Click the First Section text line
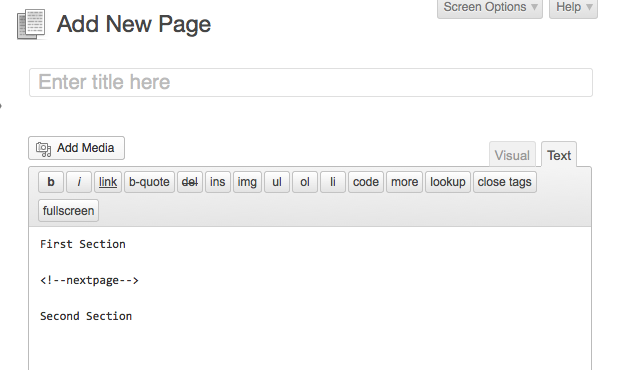The width and height of the screenshot is (621, 370). (x=83, y=244)
